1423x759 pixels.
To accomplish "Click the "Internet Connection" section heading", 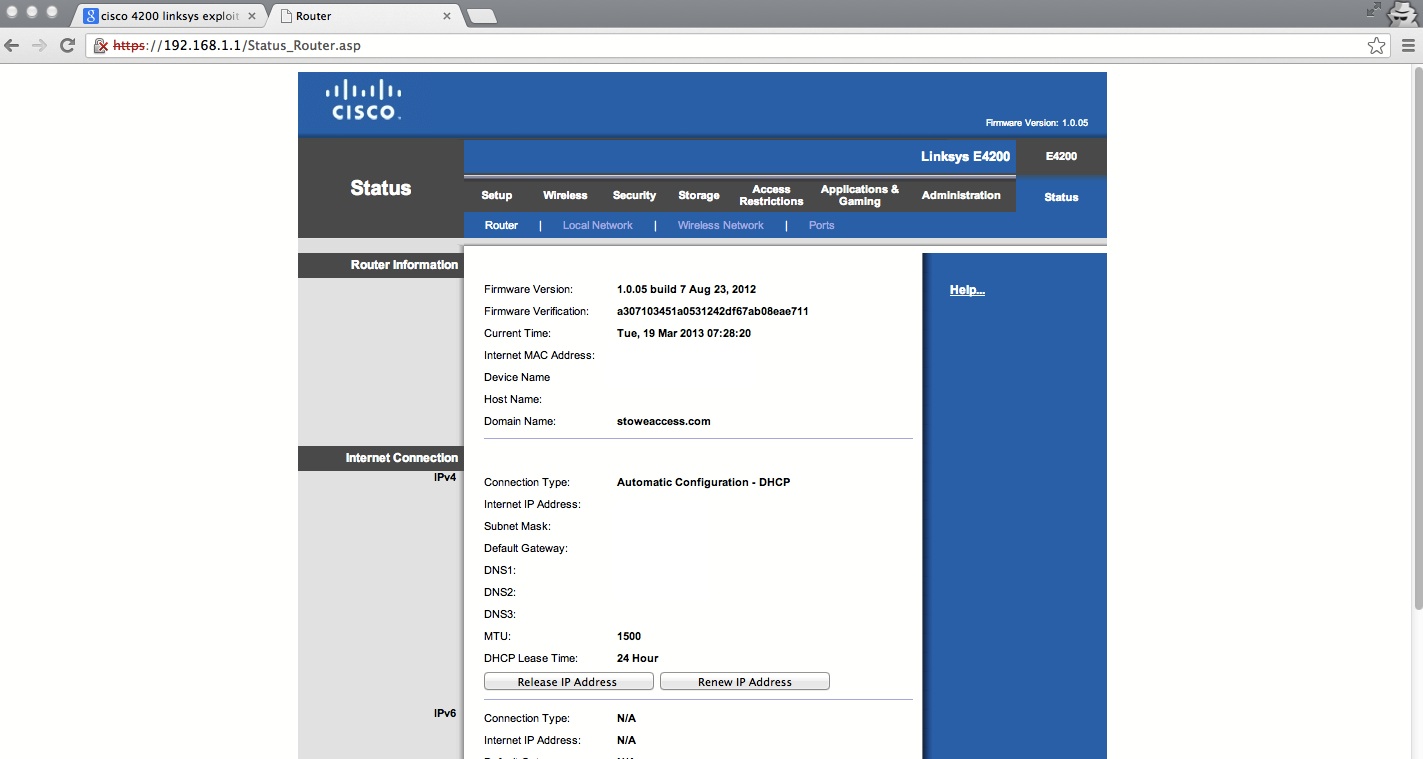I will tap(402, 458).
